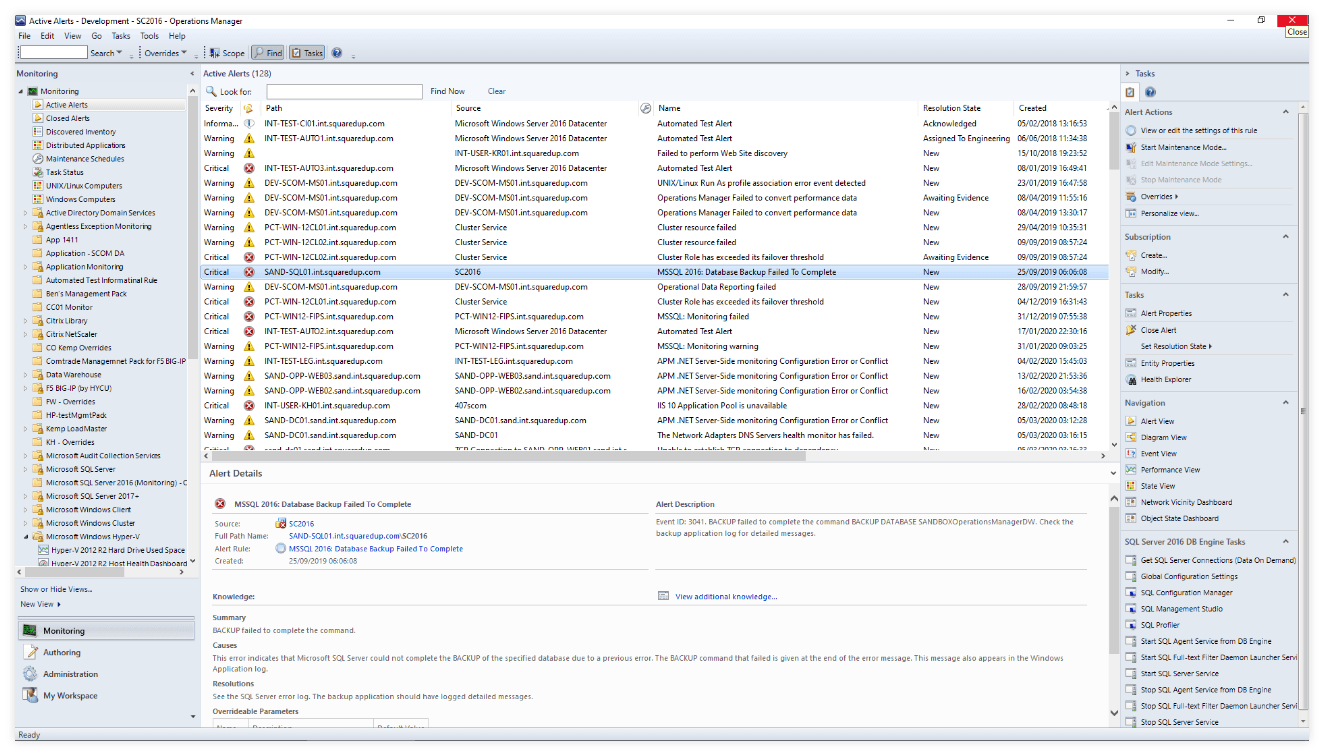Click the Help question mark toolbar icon
The height and width of the screenshot is (756, 1324).
[337, 53]
